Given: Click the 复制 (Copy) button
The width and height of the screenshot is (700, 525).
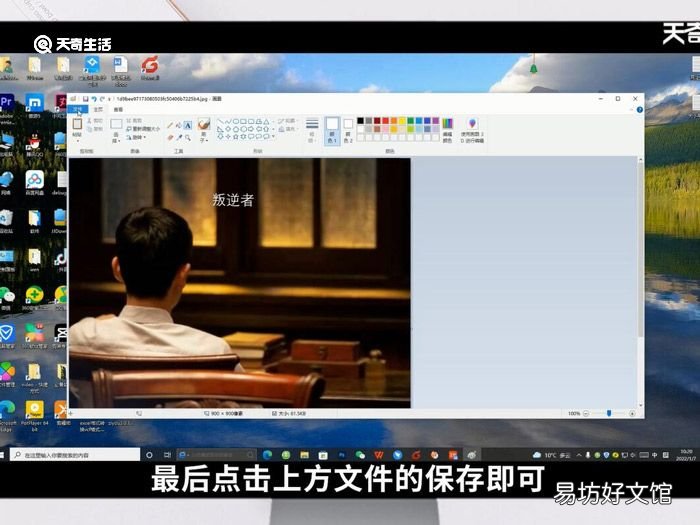Looking at the screenshot, I should coord(95,129).
